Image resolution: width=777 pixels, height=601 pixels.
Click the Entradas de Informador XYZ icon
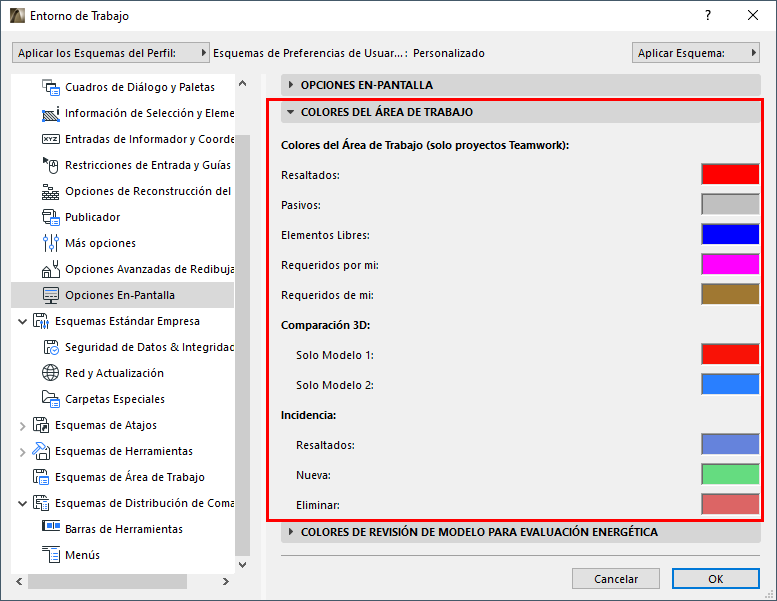pyautogui.click(x=51, y=139)
